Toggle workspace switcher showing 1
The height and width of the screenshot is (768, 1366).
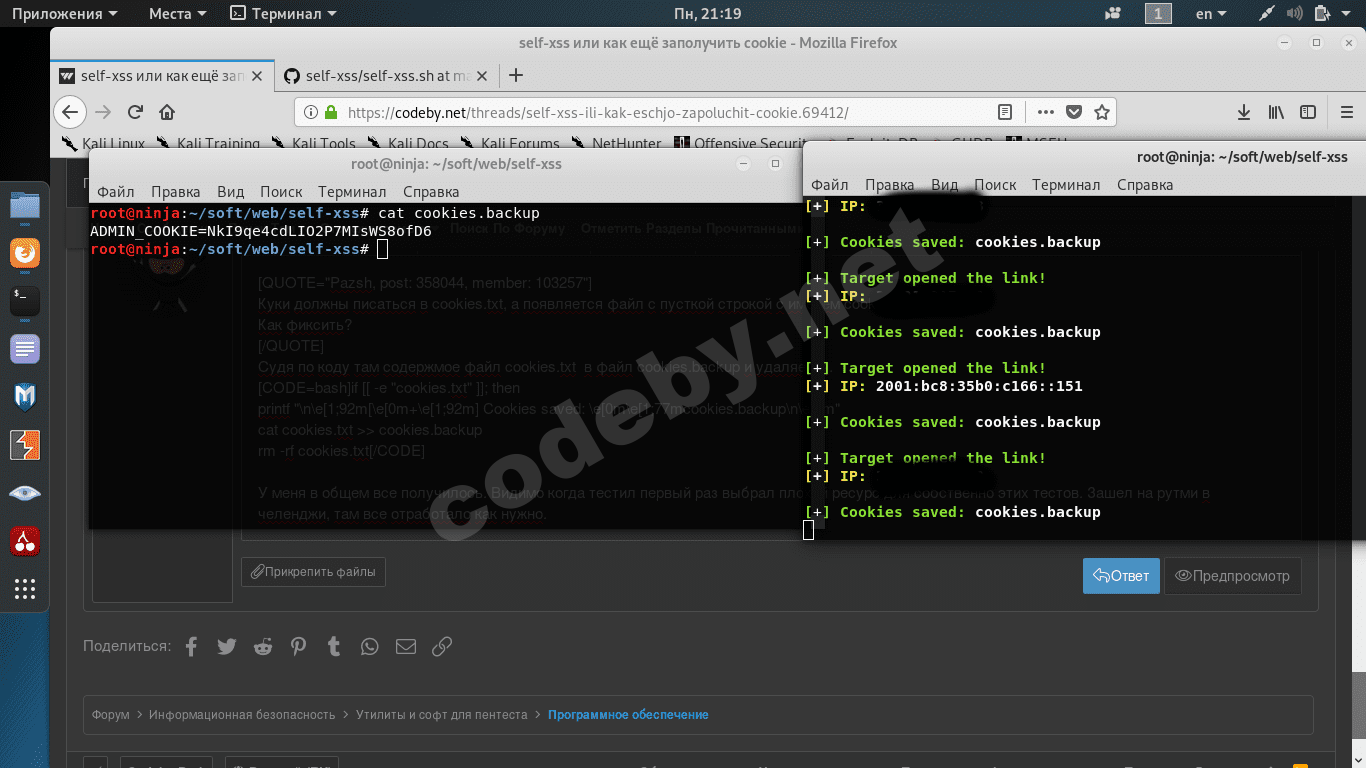(x=1158, y=13)
